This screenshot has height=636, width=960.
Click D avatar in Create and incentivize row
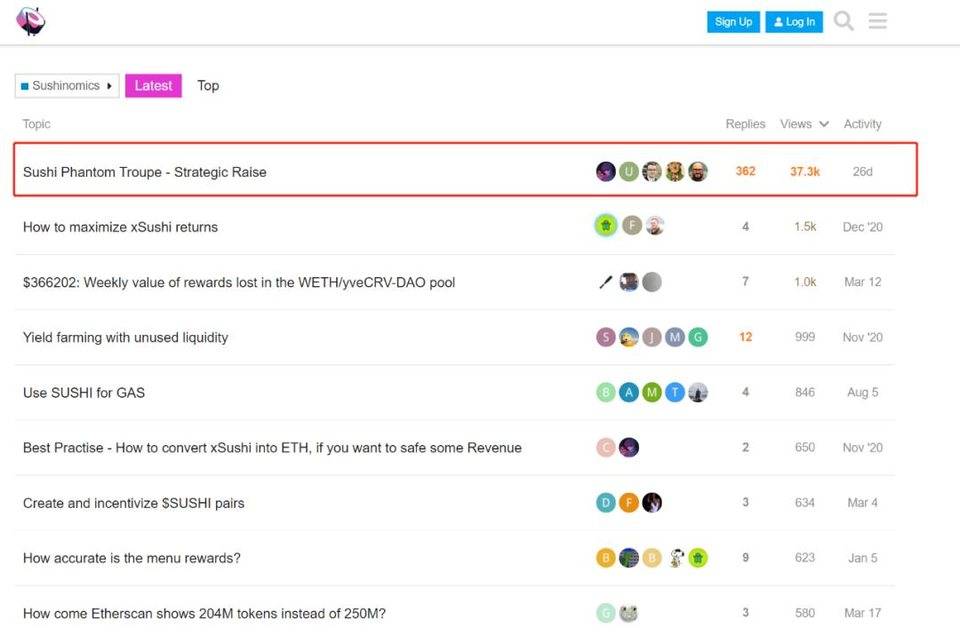coord(606,503)
